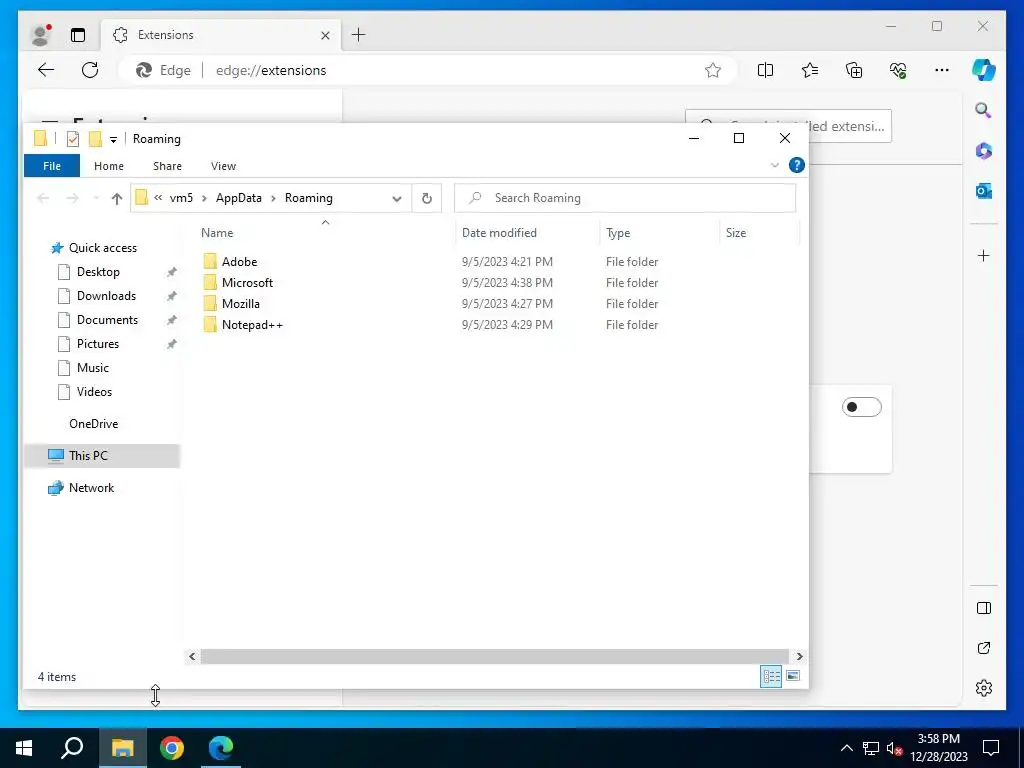Viewport: 1024px width, 768px height.
Task: Sort by Date modified column header
Action: point(499,232)
